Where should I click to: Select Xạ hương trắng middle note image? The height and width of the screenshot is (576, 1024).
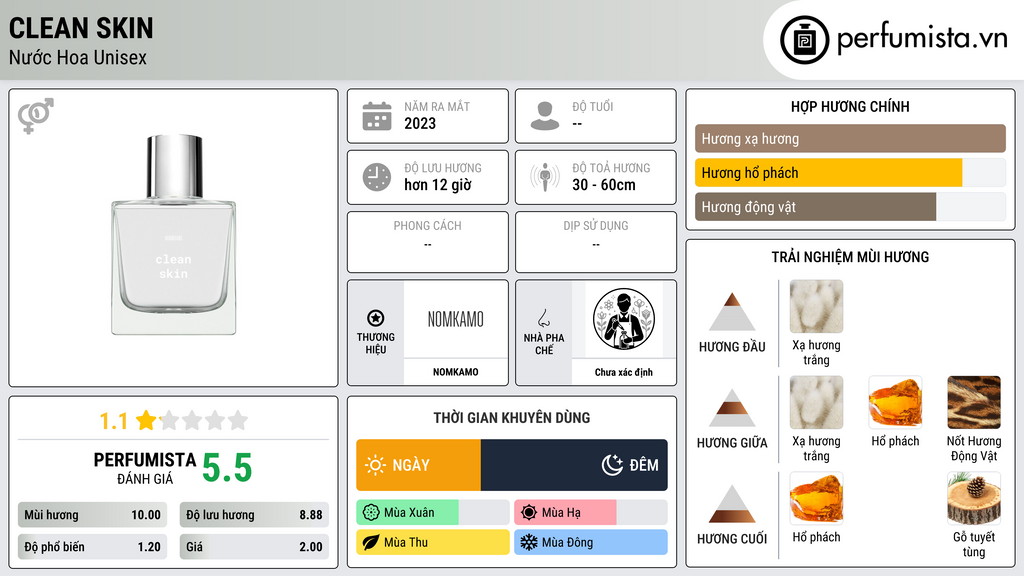coord(816,402)
